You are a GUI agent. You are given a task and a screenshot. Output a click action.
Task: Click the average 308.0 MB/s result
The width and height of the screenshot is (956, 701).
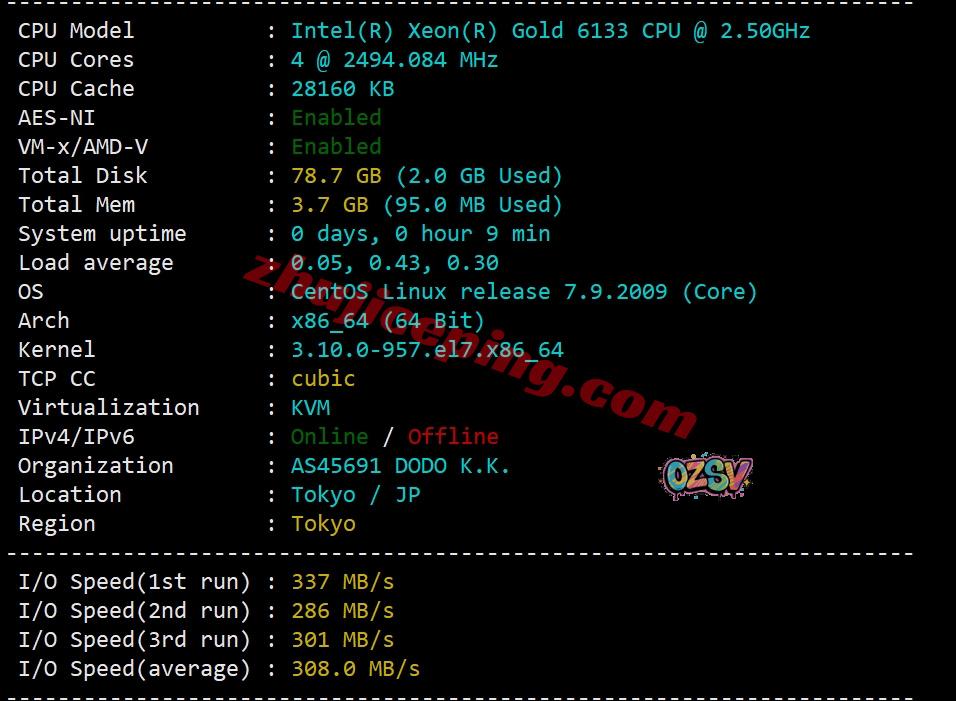355,669
